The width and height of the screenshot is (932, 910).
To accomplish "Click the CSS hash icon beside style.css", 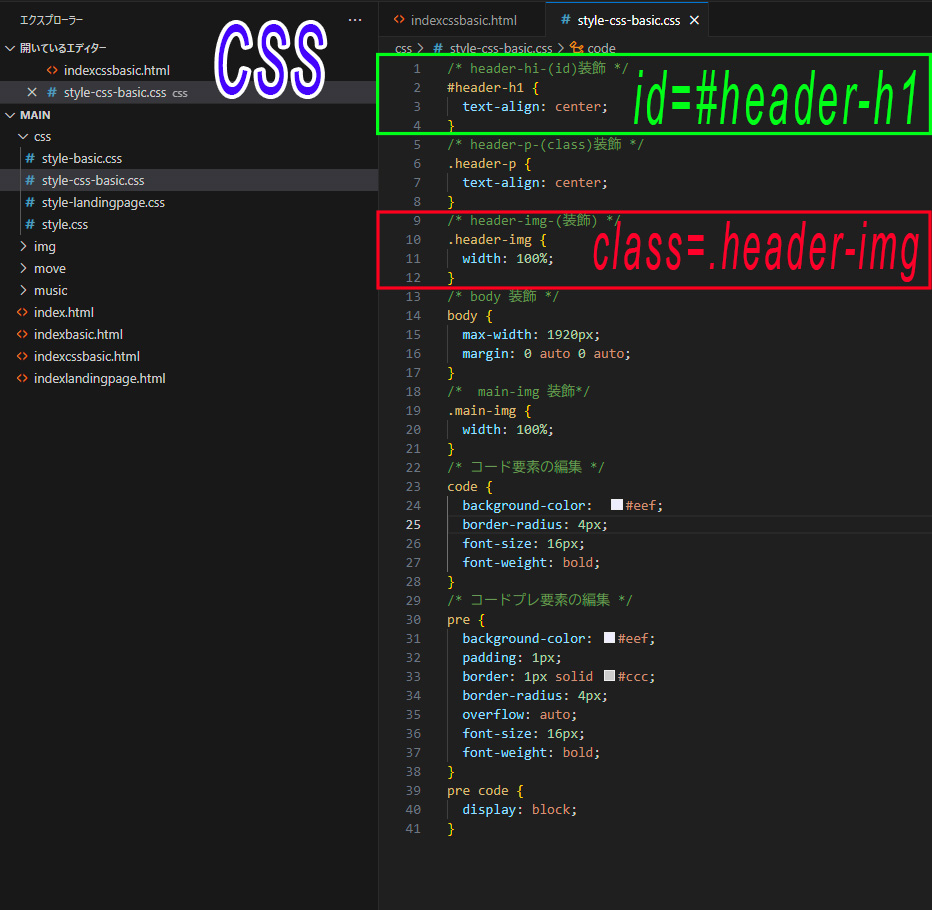I will click(30, 225).
